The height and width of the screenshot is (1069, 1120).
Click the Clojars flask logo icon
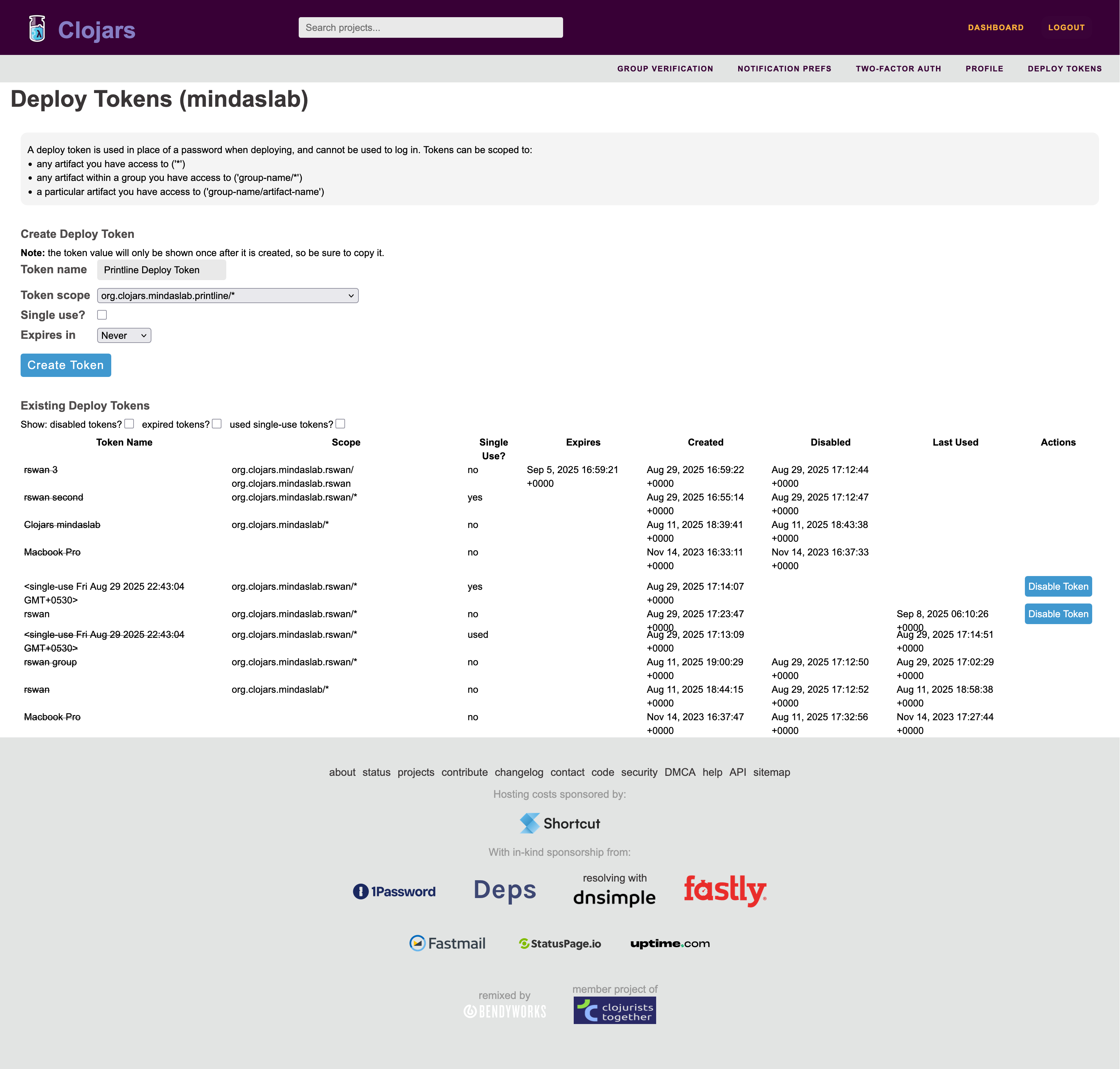[x=37, y=28]
